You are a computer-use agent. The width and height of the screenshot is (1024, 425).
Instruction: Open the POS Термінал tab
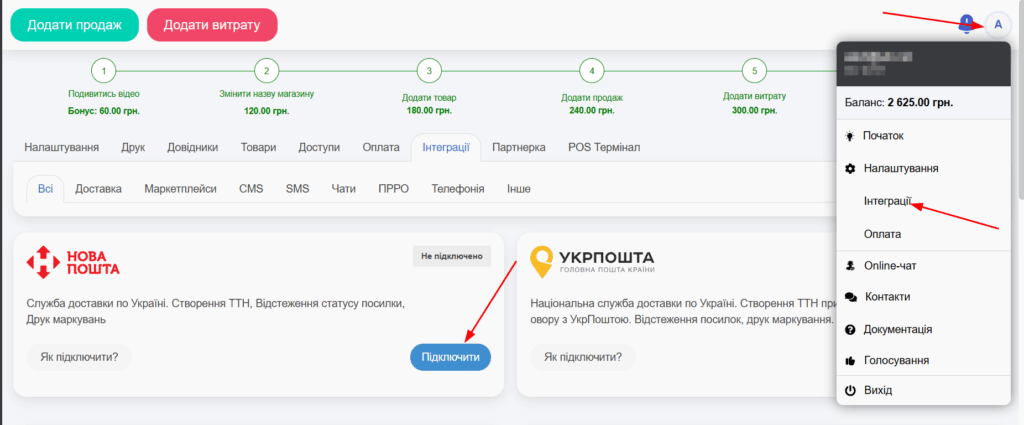[x=604, y=148]
